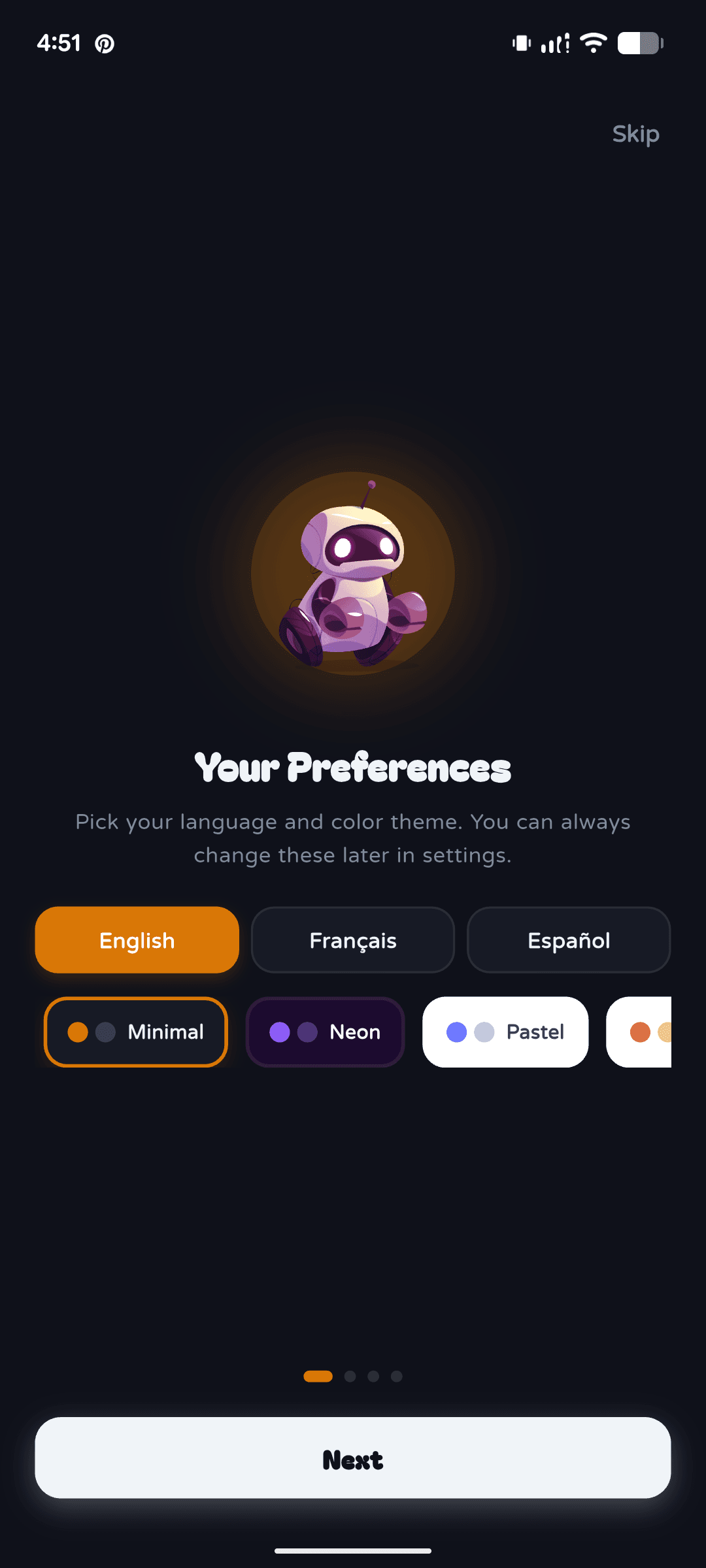
Task: Choose Français as the language
Action: 353,940
